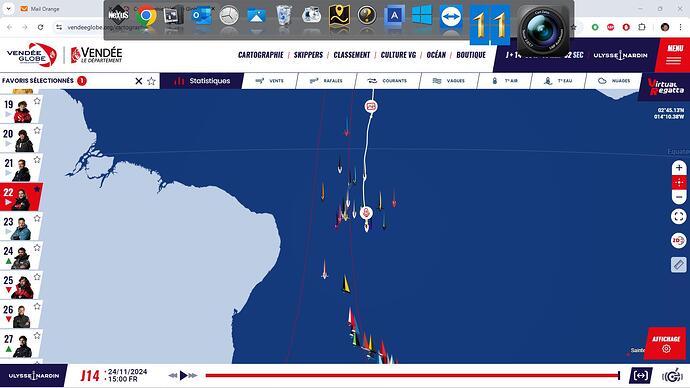Favorite the skipper ranked 23
690x388 pixels.
(37, 219)
